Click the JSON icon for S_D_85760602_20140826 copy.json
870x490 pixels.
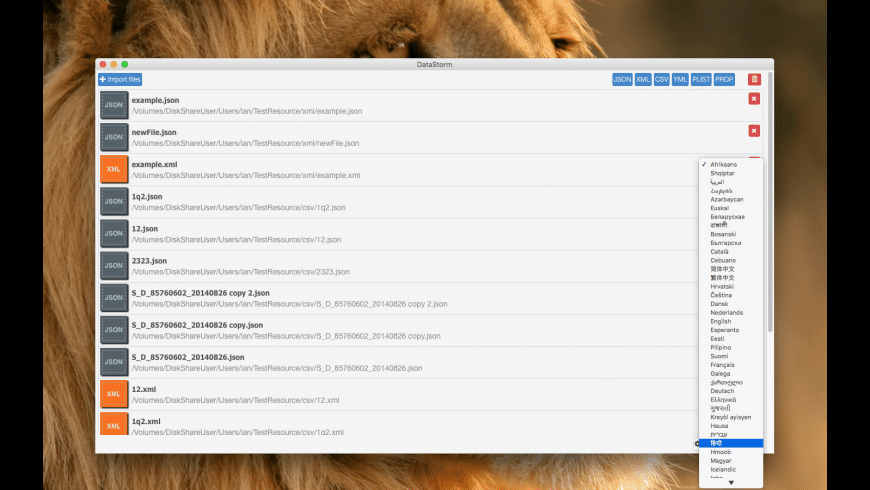click(x=114, y=330)
